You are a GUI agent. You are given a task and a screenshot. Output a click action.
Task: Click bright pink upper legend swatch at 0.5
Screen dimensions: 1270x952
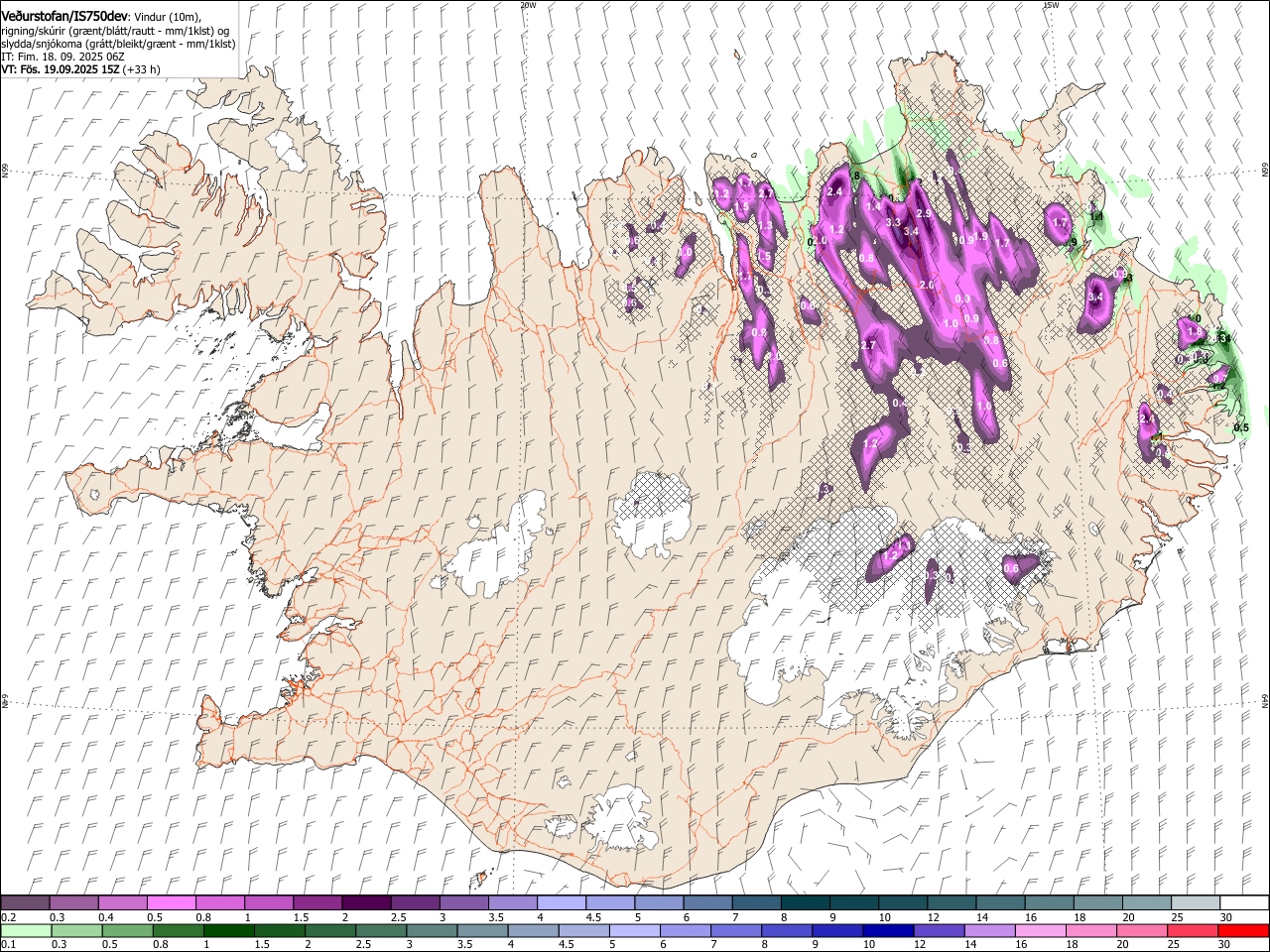tap(172, 902)
